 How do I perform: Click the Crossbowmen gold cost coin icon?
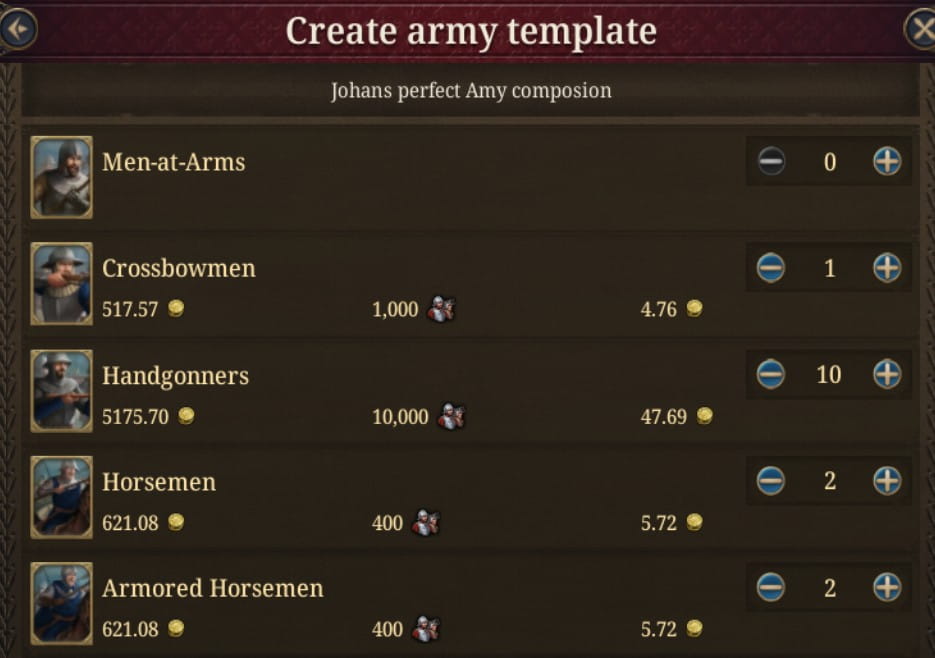(176, 309)
